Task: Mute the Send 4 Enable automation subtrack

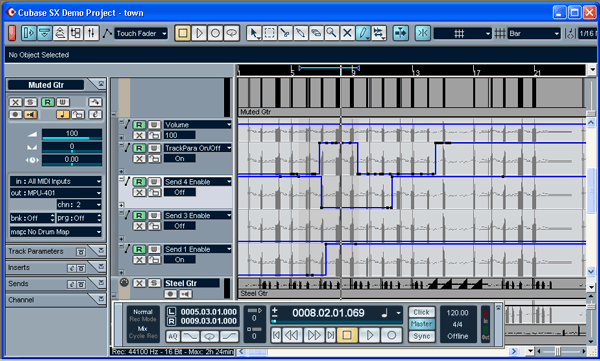Action: [x=139, y=193]
